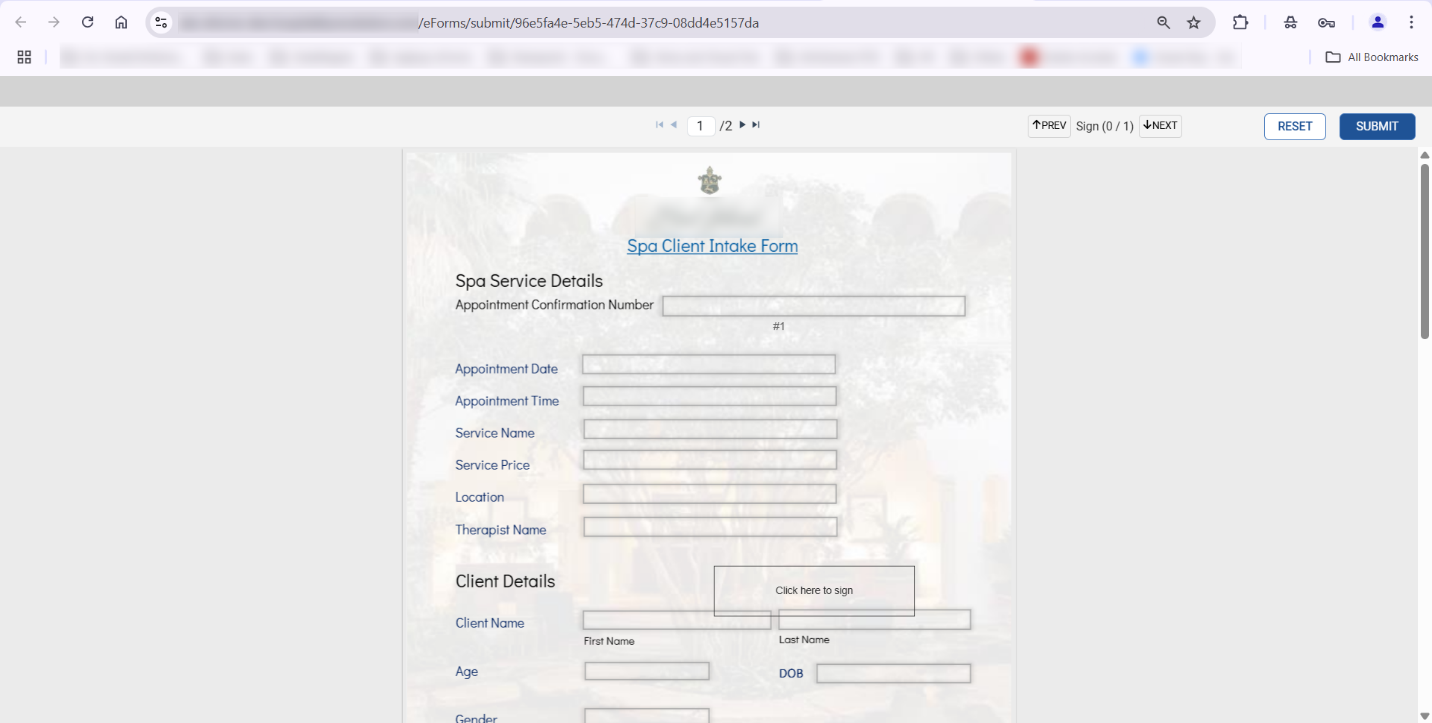Click the Service Price field
This screenshot has height=723, width=1432.
(x=710, y=460)
